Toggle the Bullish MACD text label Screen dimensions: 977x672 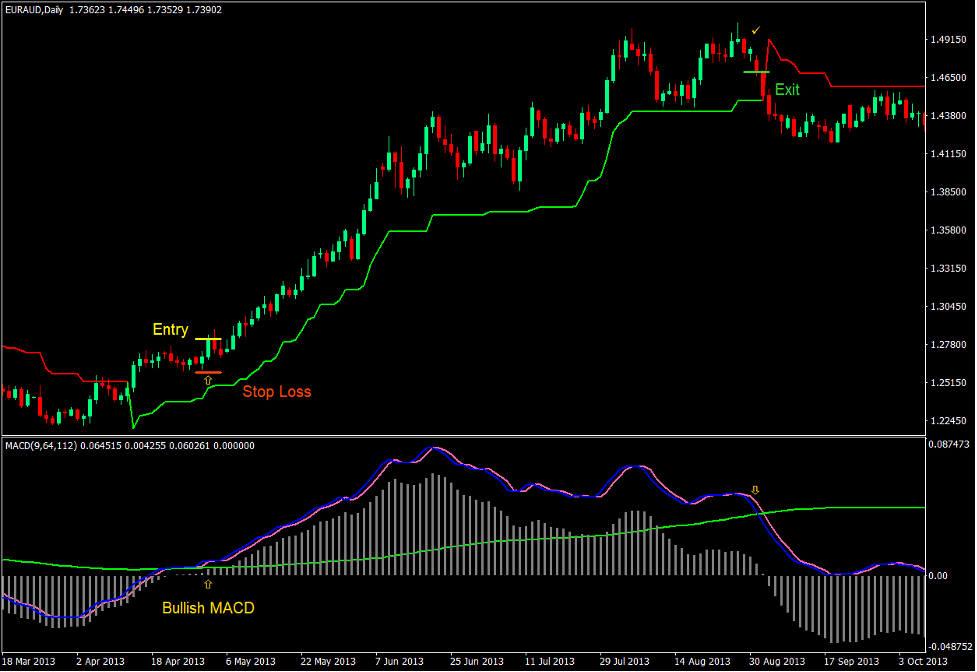coord(208,607)
